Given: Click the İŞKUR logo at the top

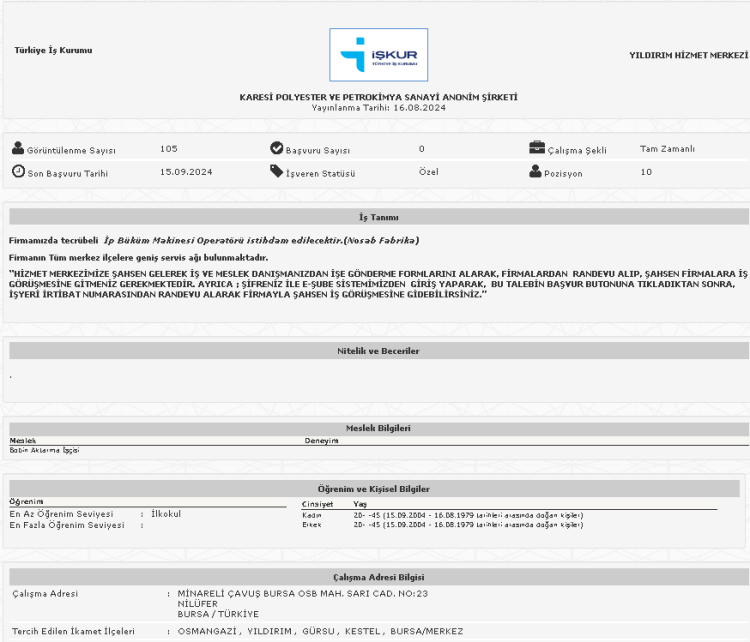Looking at the screenshot, I should (x=378, y=55).
